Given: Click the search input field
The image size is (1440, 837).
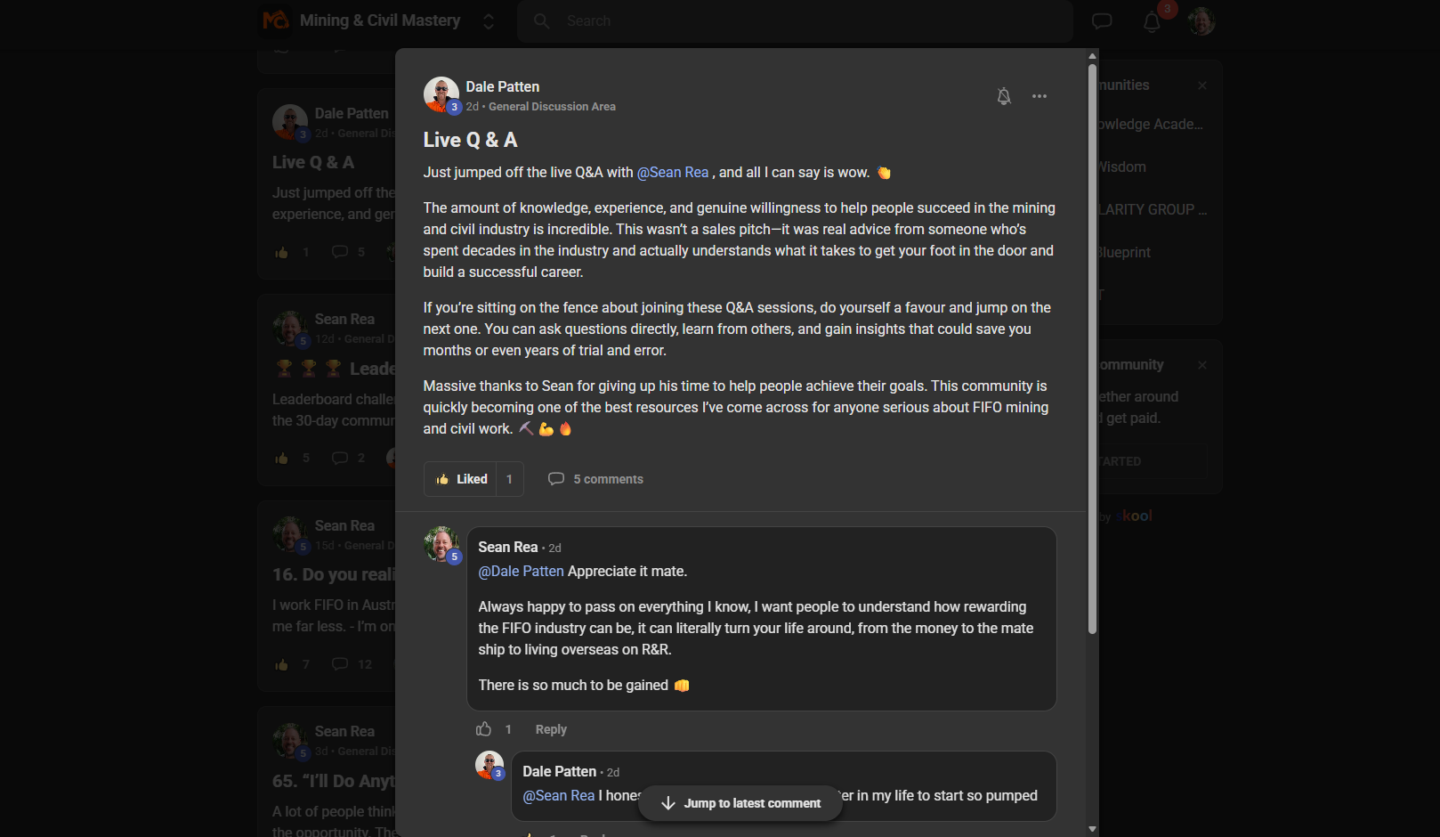Looking at the screenshot, I should [795, 21].
